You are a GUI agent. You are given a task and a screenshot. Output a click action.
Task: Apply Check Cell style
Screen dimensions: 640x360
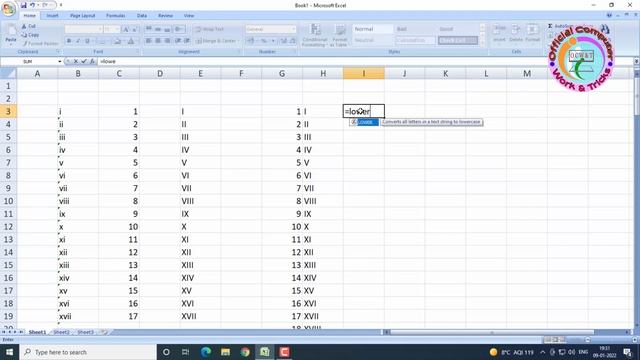coord(458,40)
